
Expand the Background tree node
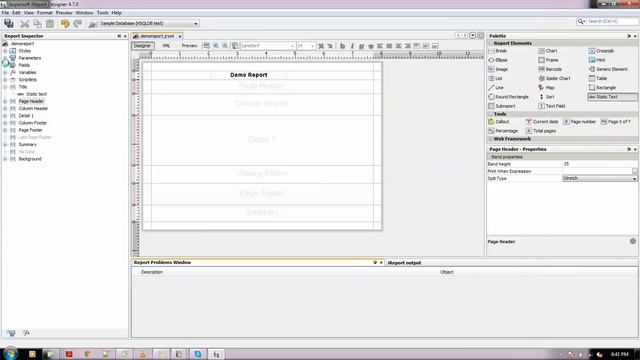[5, 159]
